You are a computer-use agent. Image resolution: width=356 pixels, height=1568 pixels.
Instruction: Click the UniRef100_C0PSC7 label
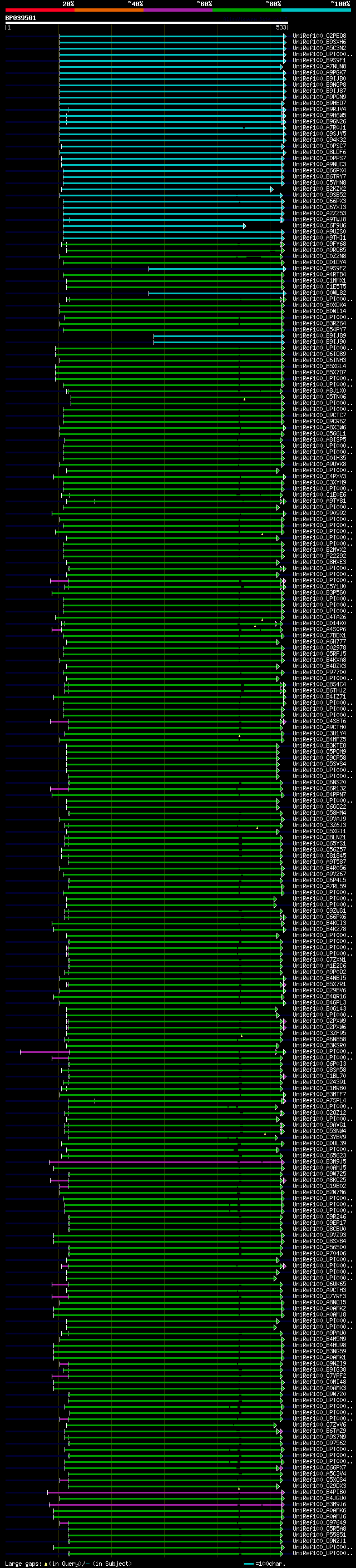pos(319,146)
